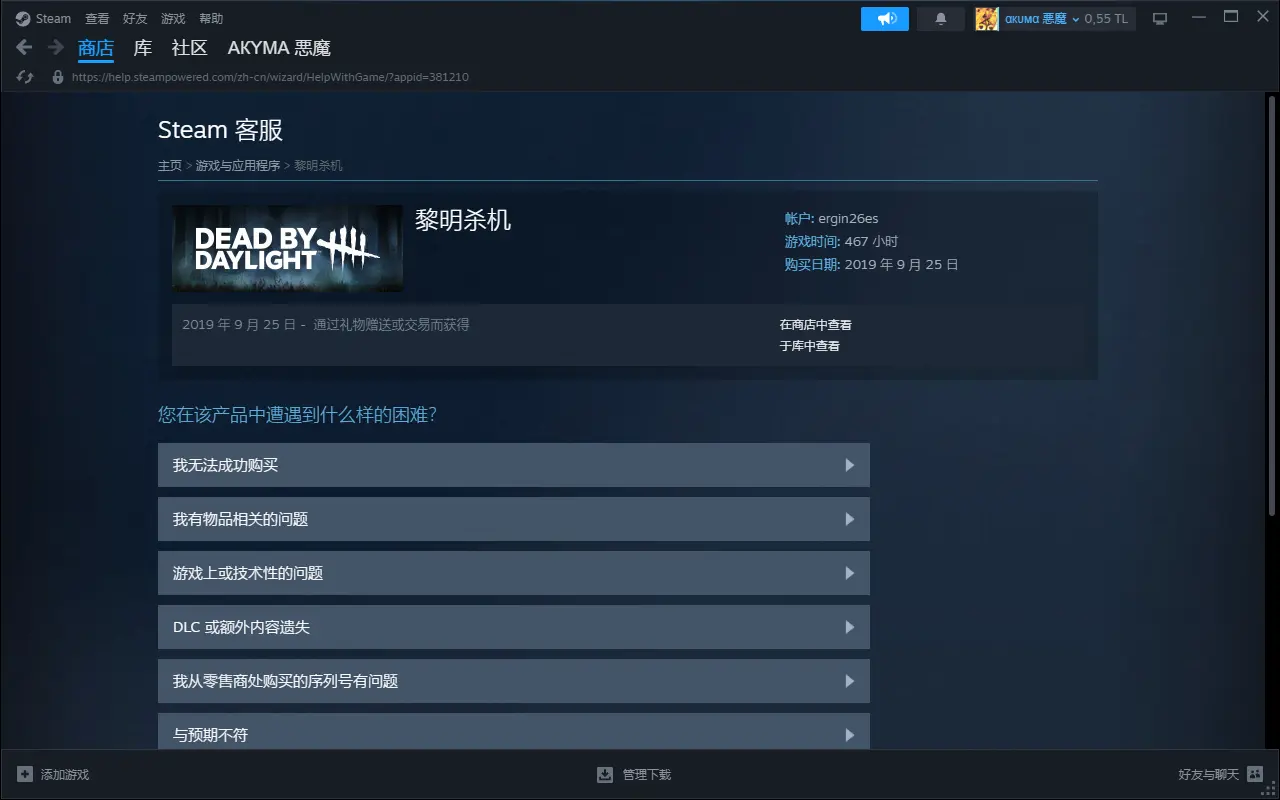Expand 我从零售商处购买的序列号有问题 option
Screen dimensions: 1280x800
coord(514,681)
